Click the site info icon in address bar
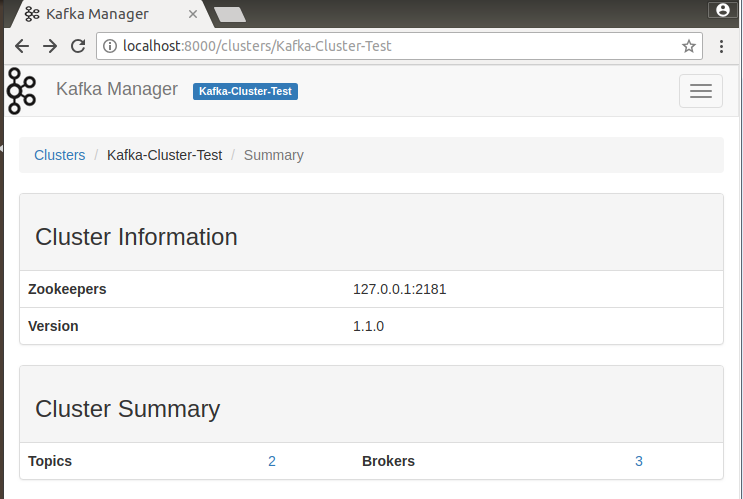The height and width of the screenshot is (499, 743). tap(110, 46)
